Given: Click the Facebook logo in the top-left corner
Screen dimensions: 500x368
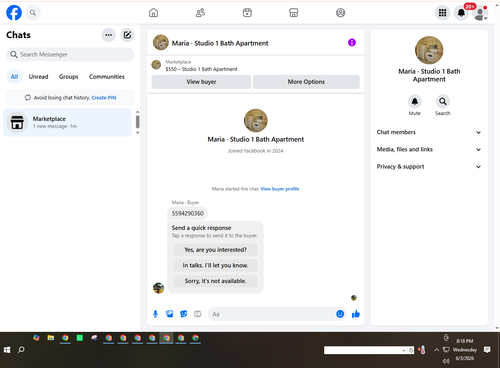Looking at the screenshot, I should point(14,13).
